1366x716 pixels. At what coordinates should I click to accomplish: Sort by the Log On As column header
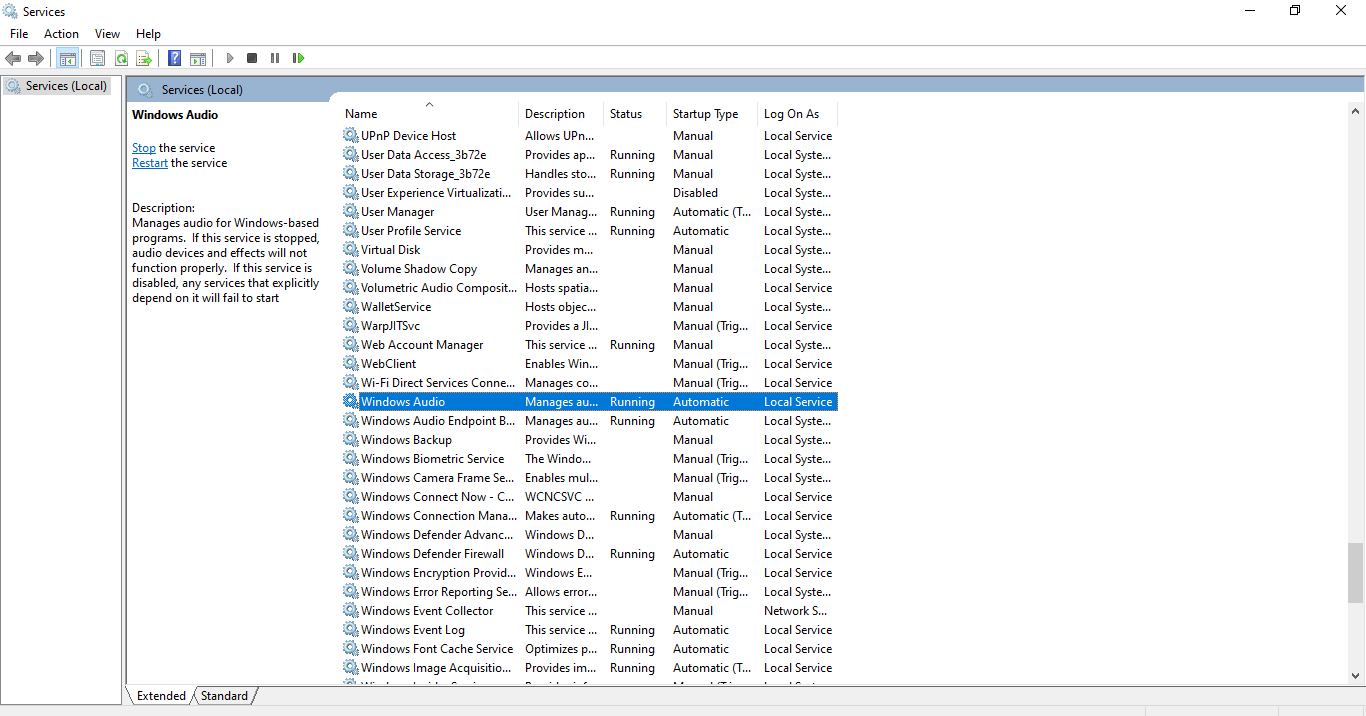pyautogui.click(x=797, y=114)
